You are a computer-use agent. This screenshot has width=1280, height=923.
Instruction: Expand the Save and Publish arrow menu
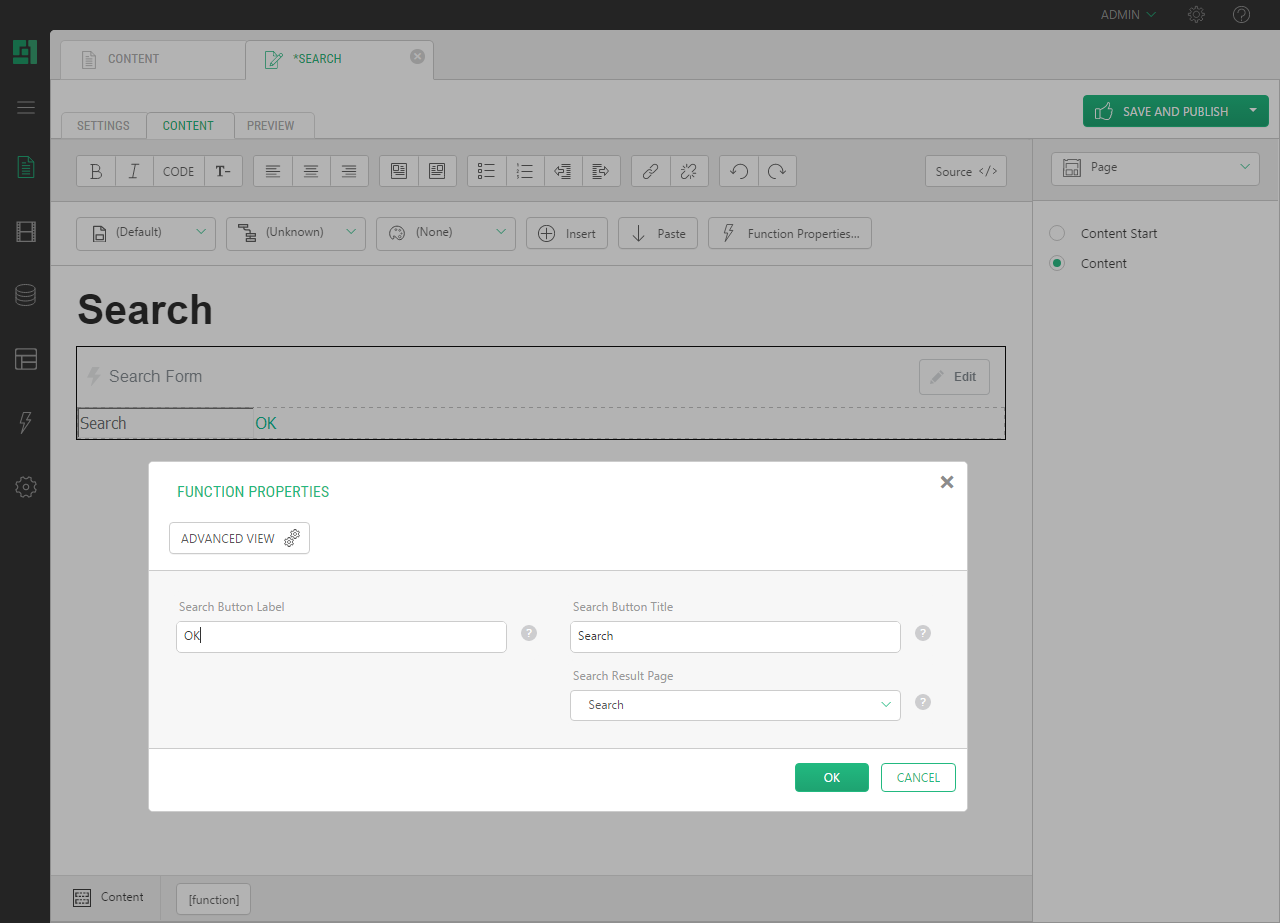(x=1253, y=111)
